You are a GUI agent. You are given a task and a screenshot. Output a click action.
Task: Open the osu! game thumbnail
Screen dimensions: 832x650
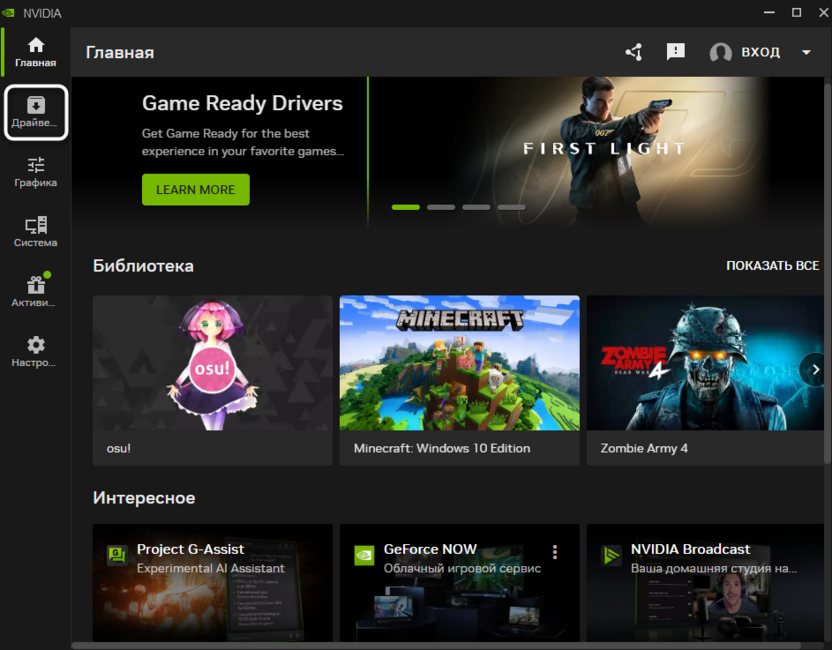coord(213,363)
